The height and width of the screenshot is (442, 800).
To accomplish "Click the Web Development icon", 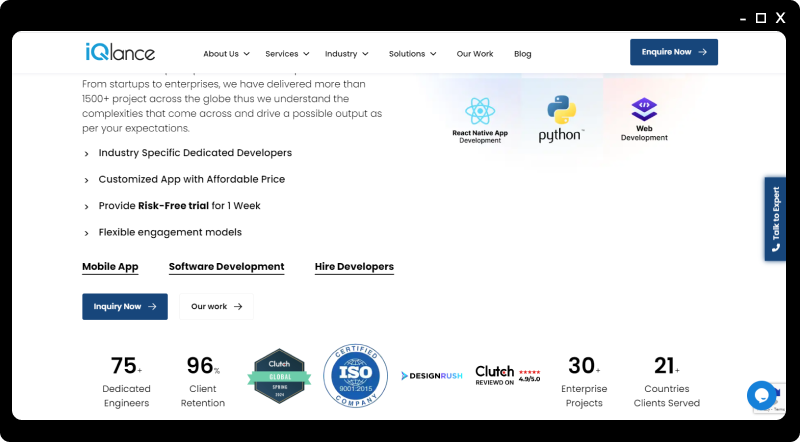I will tap(644, 119).
